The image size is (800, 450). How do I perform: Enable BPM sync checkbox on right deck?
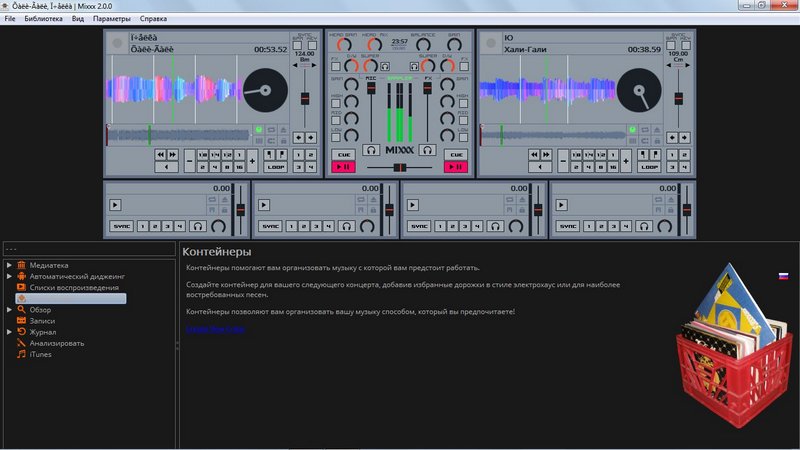pos(670,45)
